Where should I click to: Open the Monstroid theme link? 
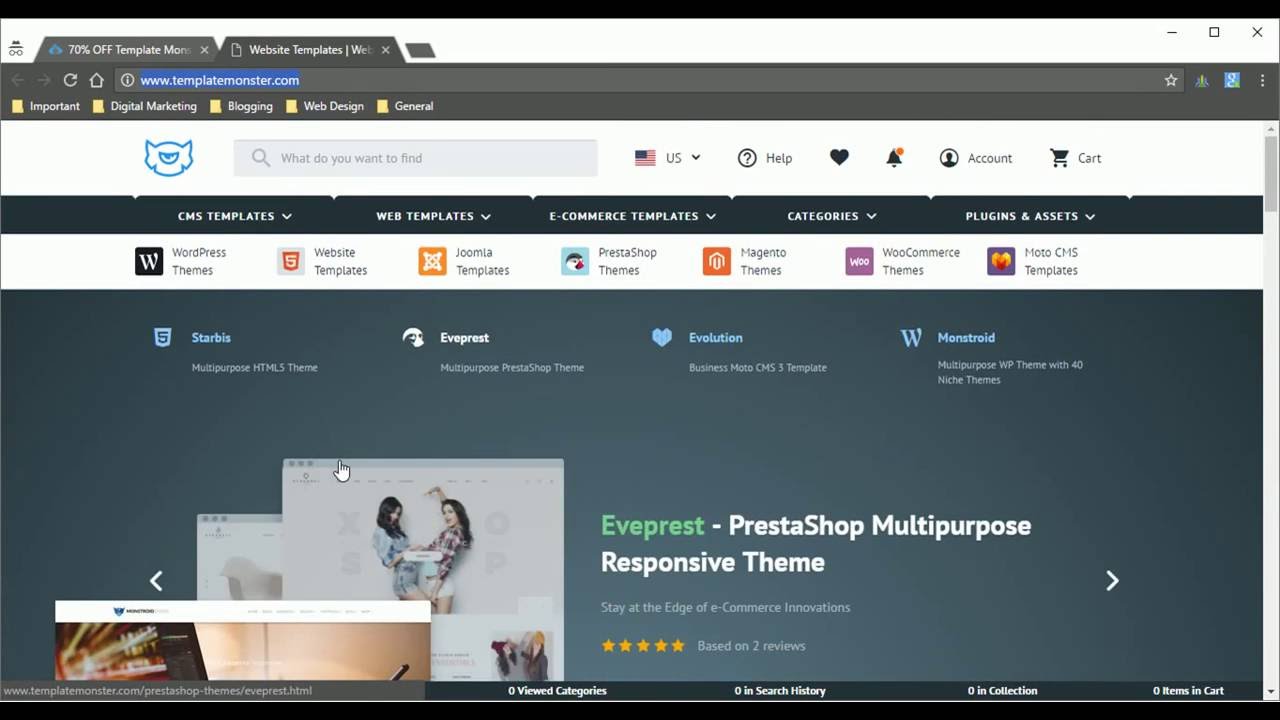(966, 338)
